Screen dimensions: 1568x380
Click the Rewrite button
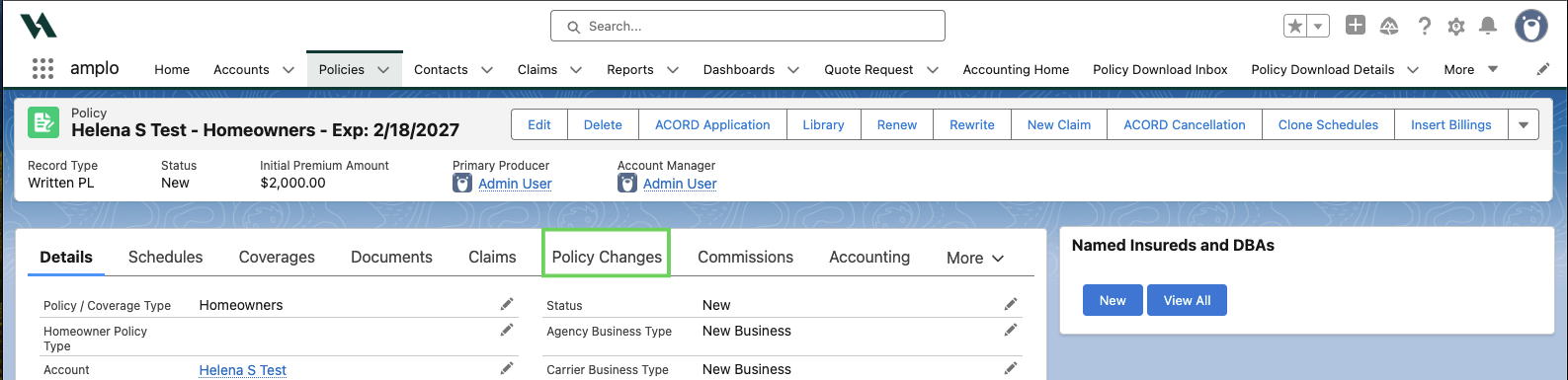click(x=972, y=124)
